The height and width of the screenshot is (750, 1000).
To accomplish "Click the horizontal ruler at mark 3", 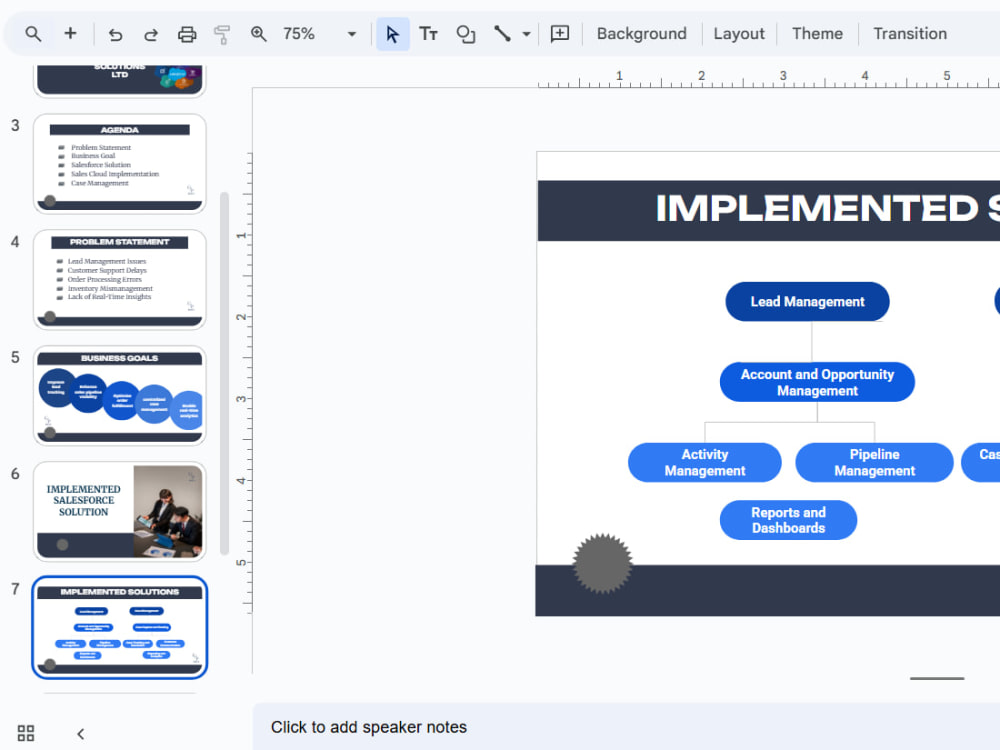I will tap(783, 77).
